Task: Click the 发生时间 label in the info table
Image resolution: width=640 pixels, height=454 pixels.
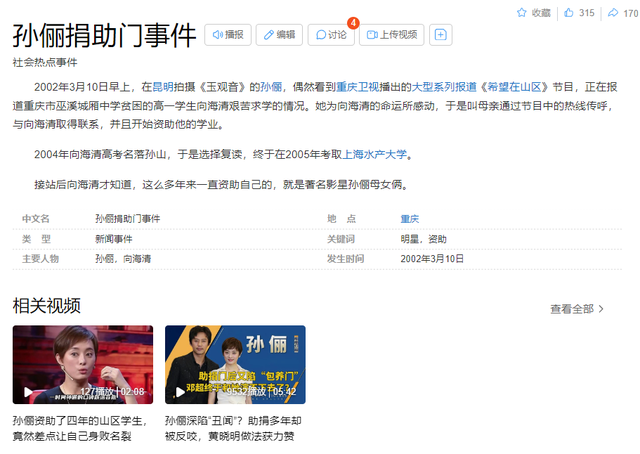Action: [345, 258]
